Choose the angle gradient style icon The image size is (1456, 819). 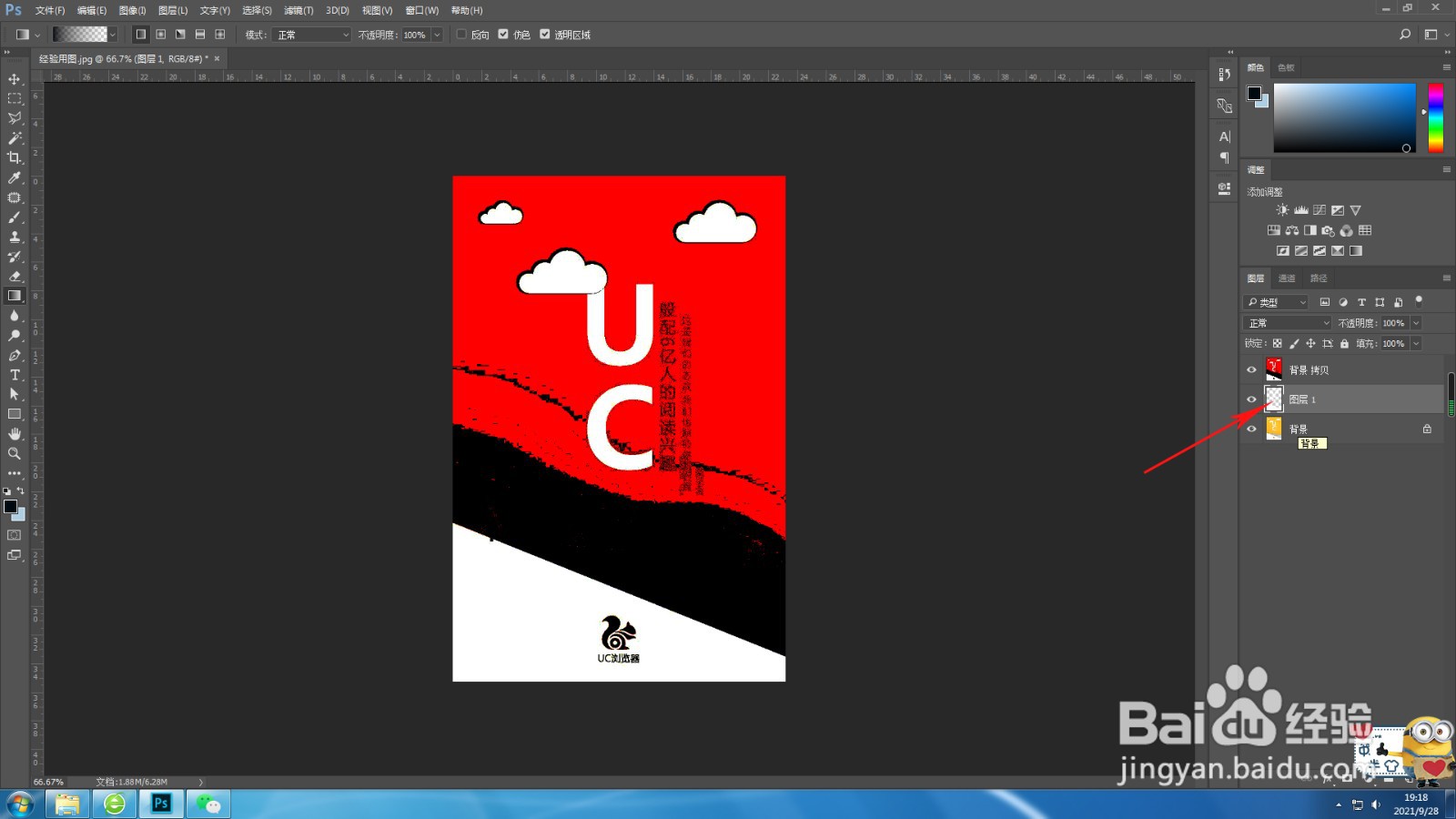[x=180, y=35]
